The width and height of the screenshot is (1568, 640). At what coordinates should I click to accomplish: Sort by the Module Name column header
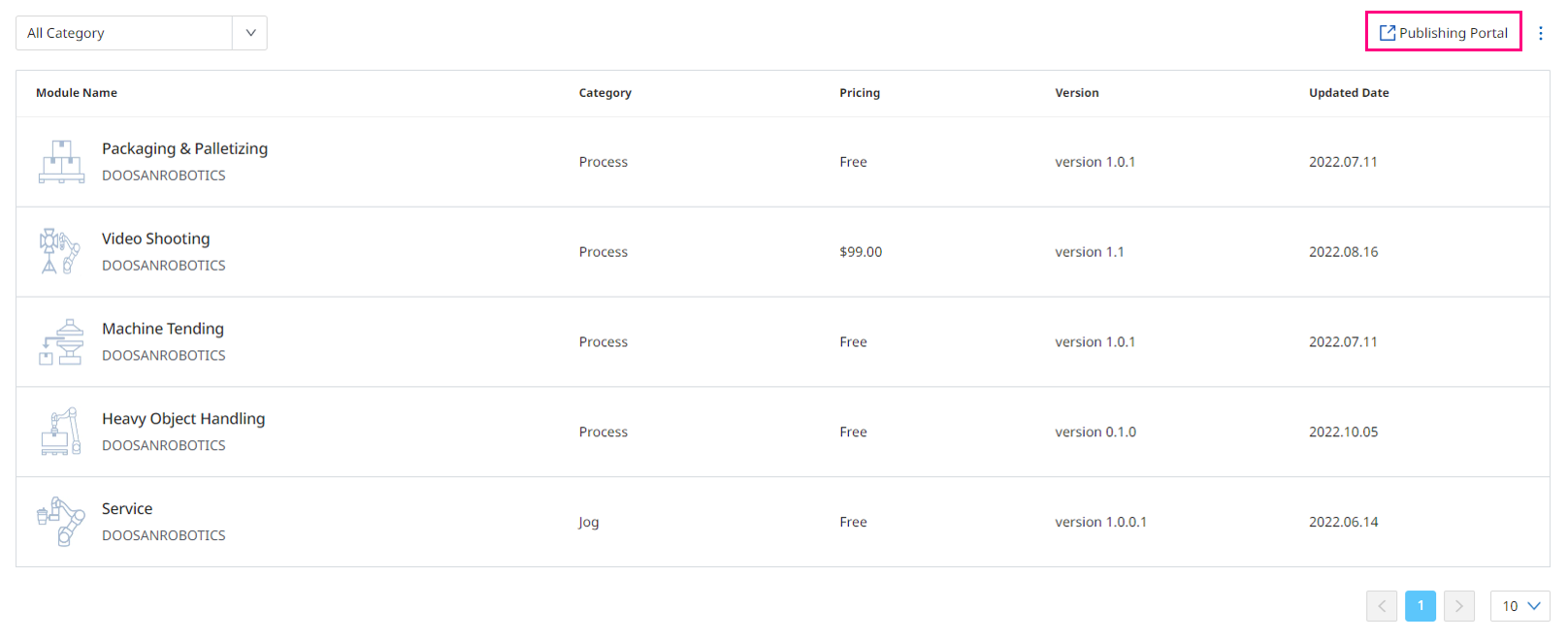pos(77,93)
